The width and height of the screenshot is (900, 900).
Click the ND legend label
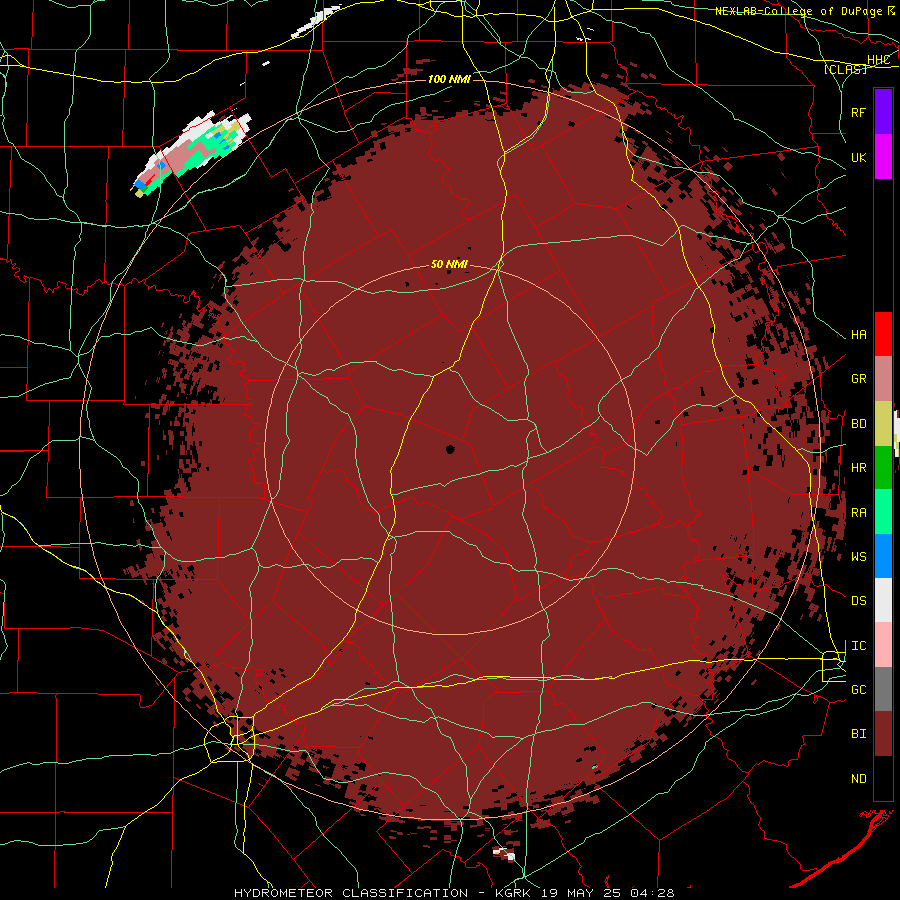click(858, 779)
